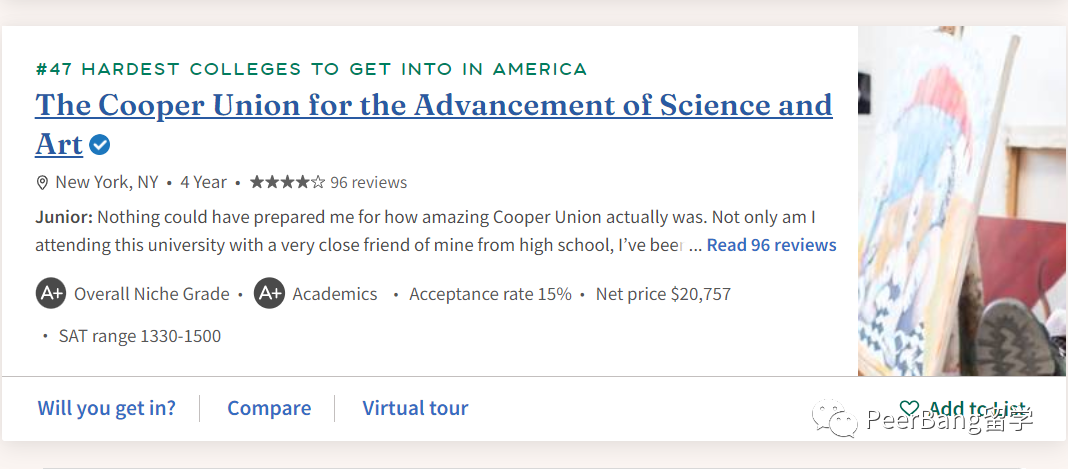Click the A+ Academics grade badge
Image resolution: width=1068 pixels, height=469 pixels.
269,294
